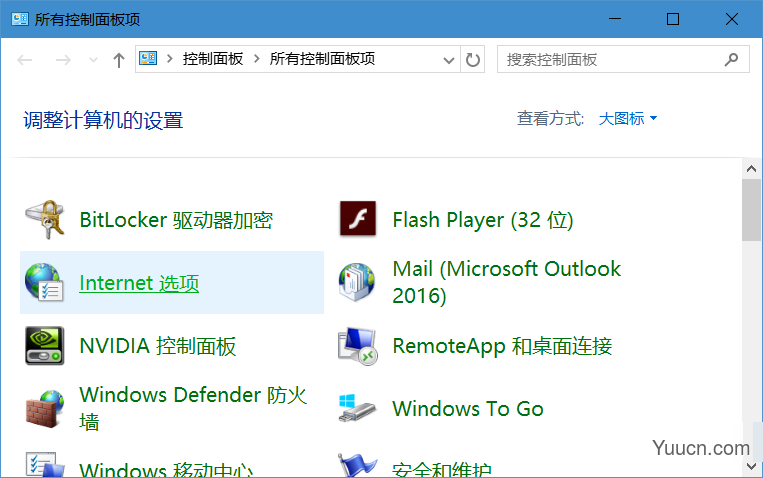Select the 控制面板 breadcrumb

coord(213,59)
